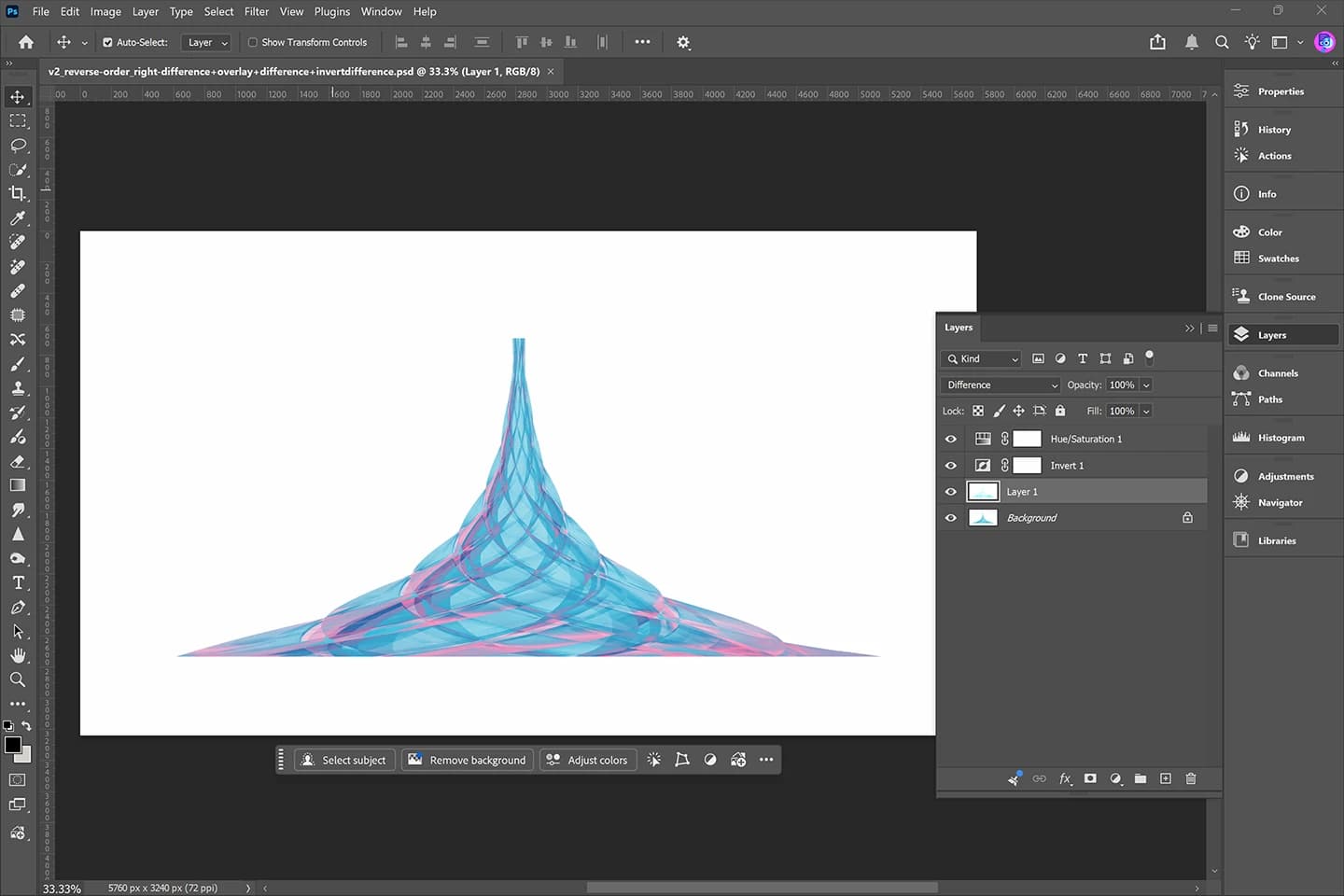Screen dimensions: 1344x896
Task: Select the Brush tool
Action: point(18,364)
